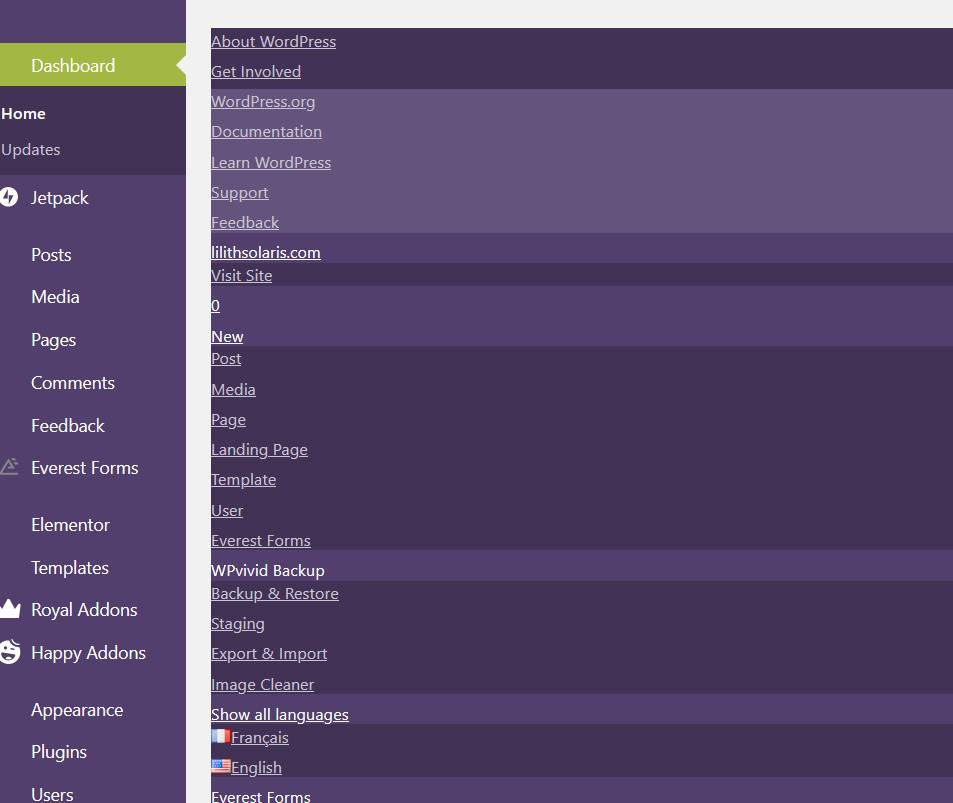Viewport: 953px width, 803px height.
Task: Click the Royal Addons crown icon
Action: tap(9, 609)
